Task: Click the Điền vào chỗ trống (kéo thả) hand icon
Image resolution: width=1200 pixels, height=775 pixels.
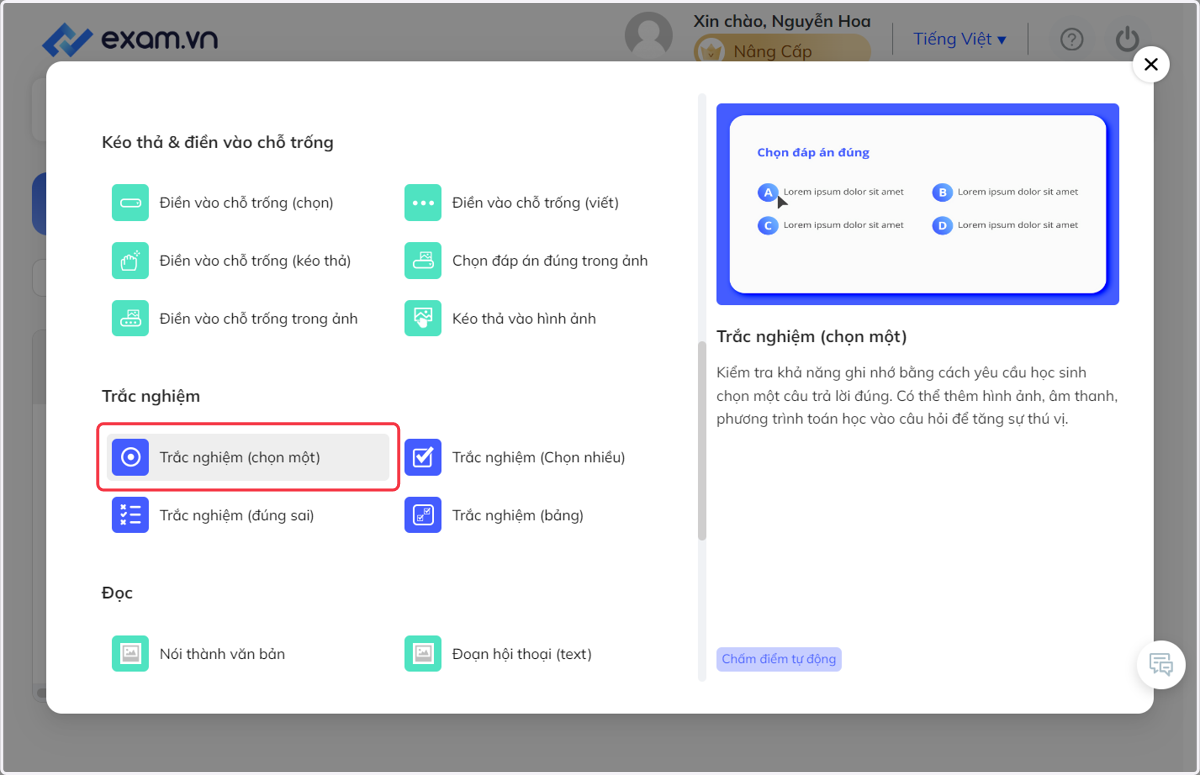Action: click(x=130, y=261)
